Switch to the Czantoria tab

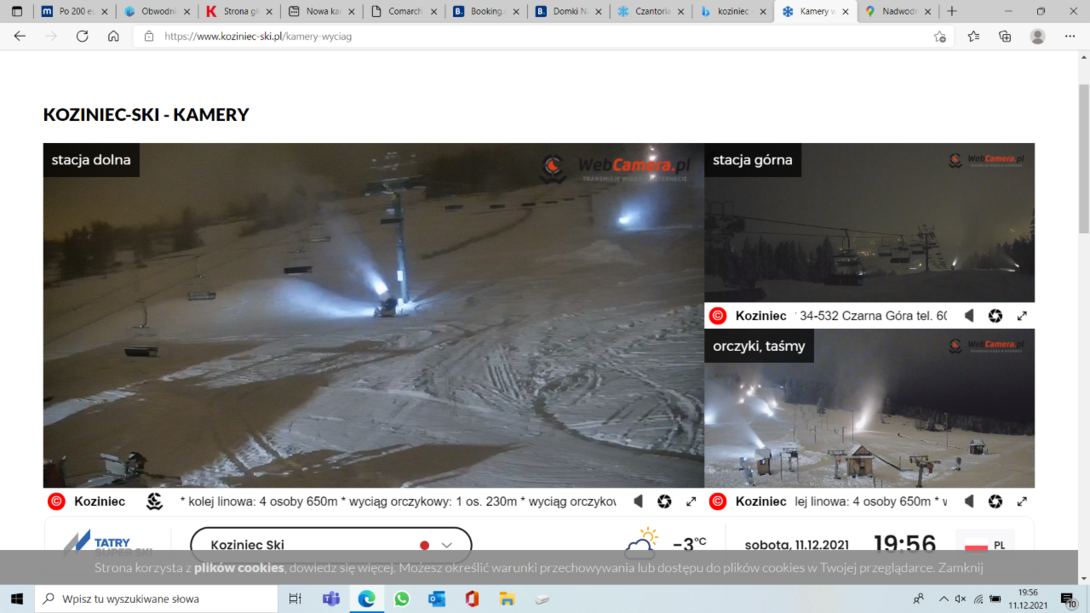tap(651, 11)
